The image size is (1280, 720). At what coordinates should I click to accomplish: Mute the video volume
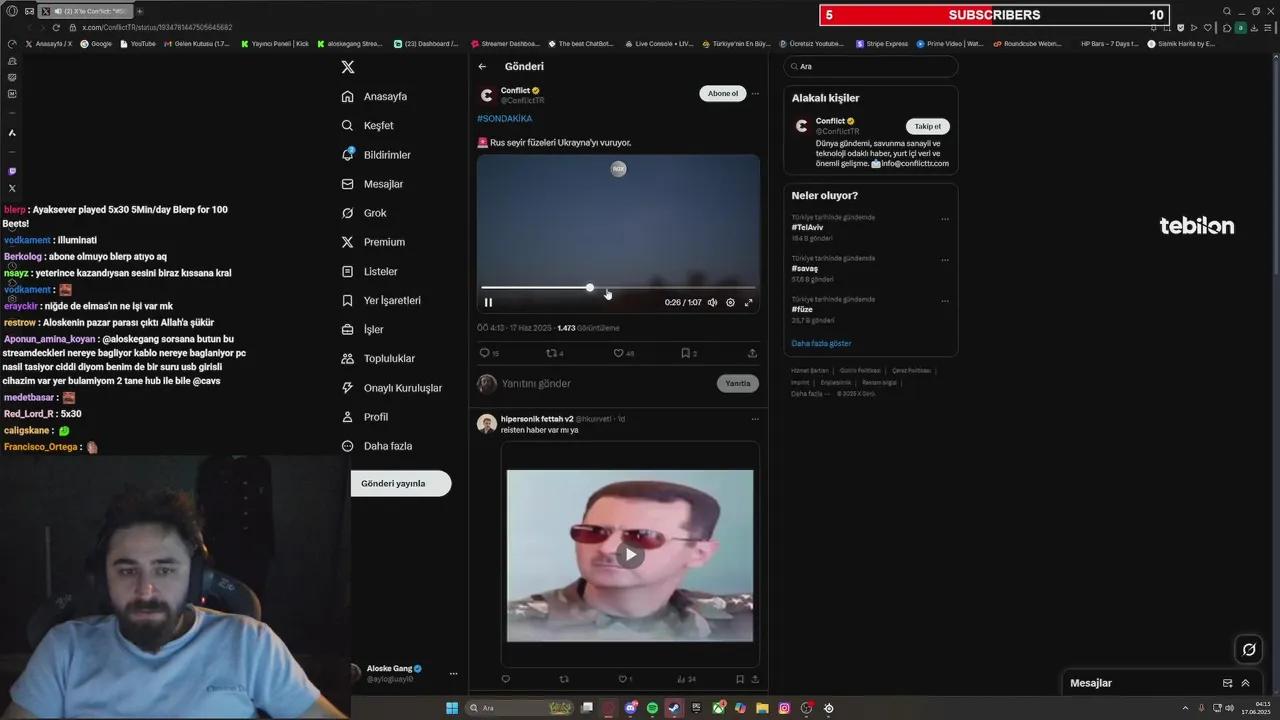click(712, 302)
